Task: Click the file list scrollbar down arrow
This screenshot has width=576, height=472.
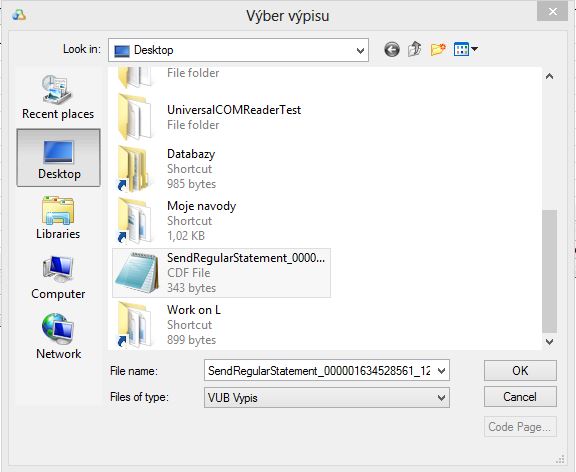Action: tap(550, 342)
